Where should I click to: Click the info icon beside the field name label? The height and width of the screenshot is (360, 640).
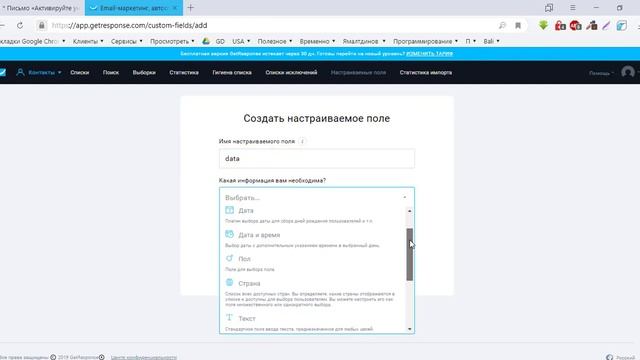[x=302, y=141]
